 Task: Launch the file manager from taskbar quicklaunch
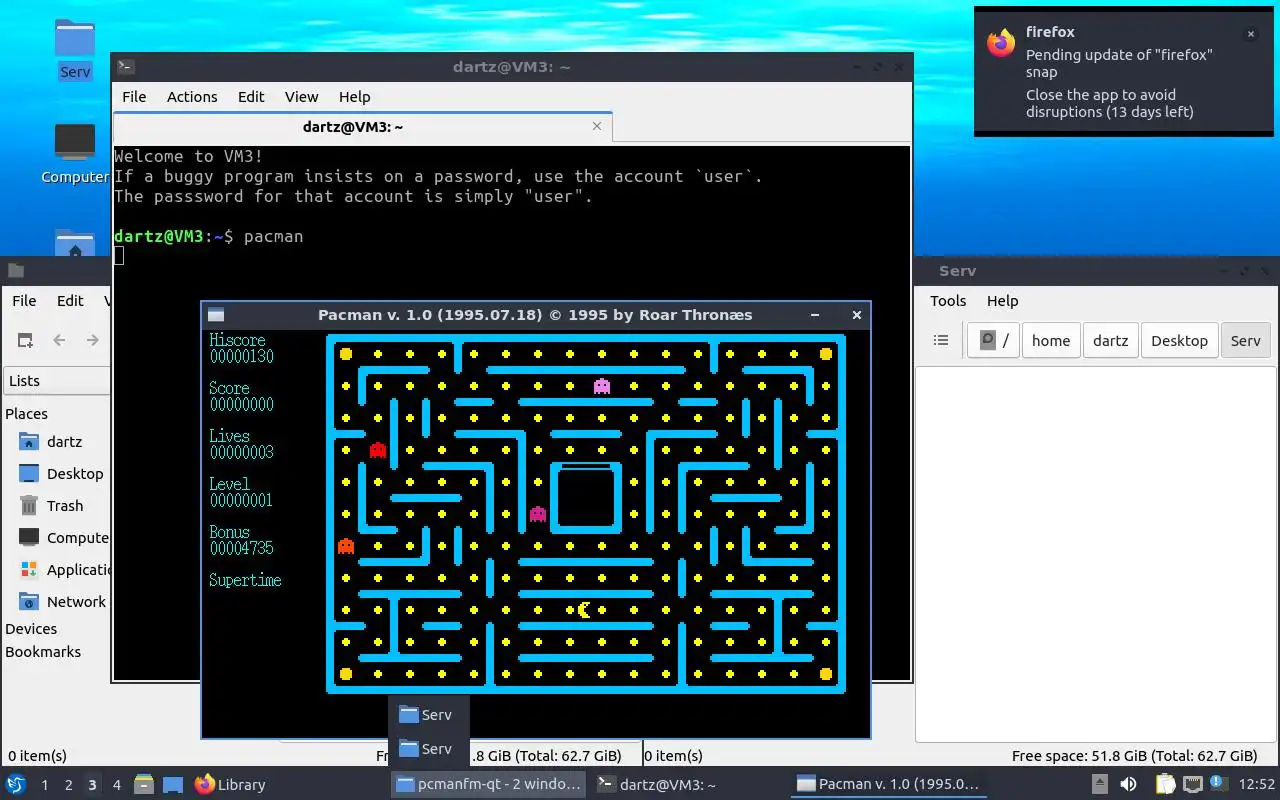point(144,785)
